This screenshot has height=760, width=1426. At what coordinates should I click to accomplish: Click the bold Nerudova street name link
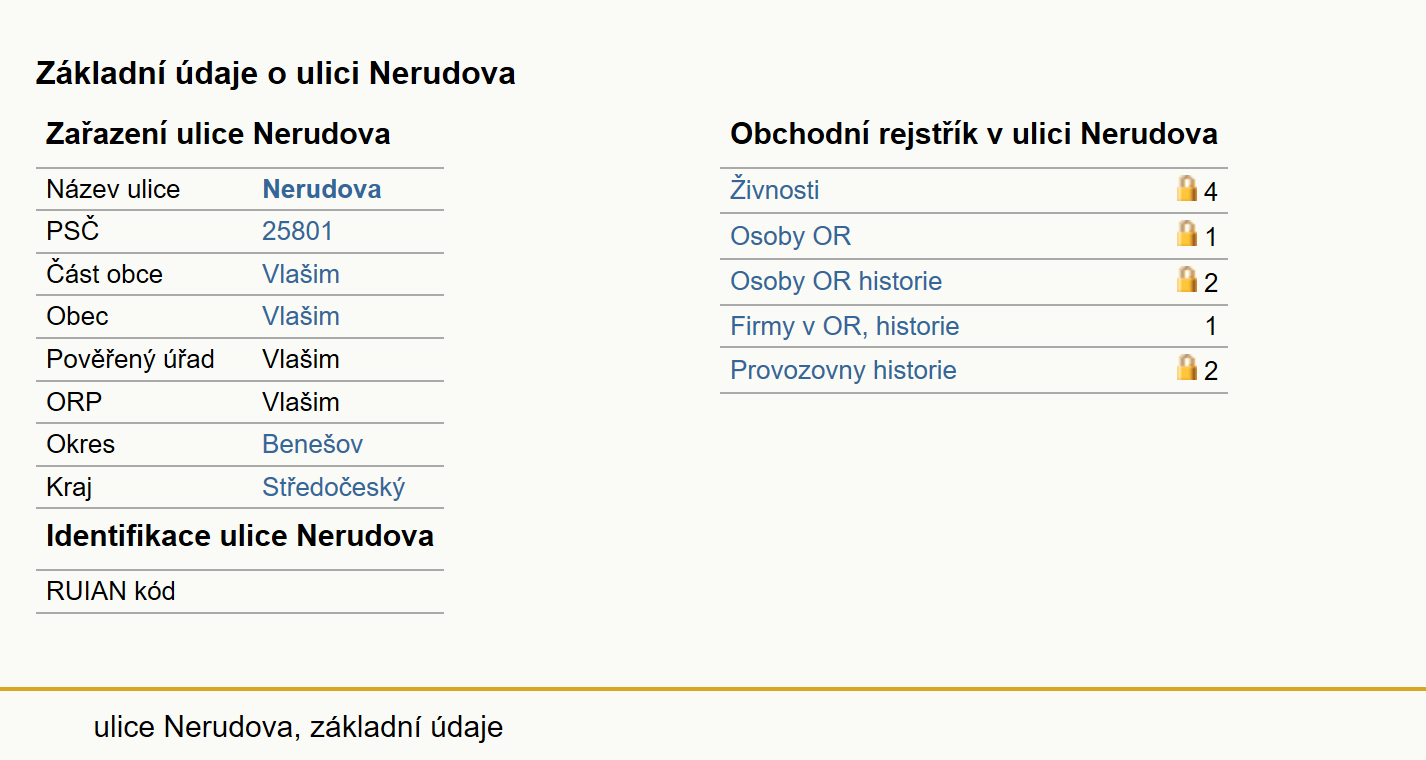[x=322, y=189]
